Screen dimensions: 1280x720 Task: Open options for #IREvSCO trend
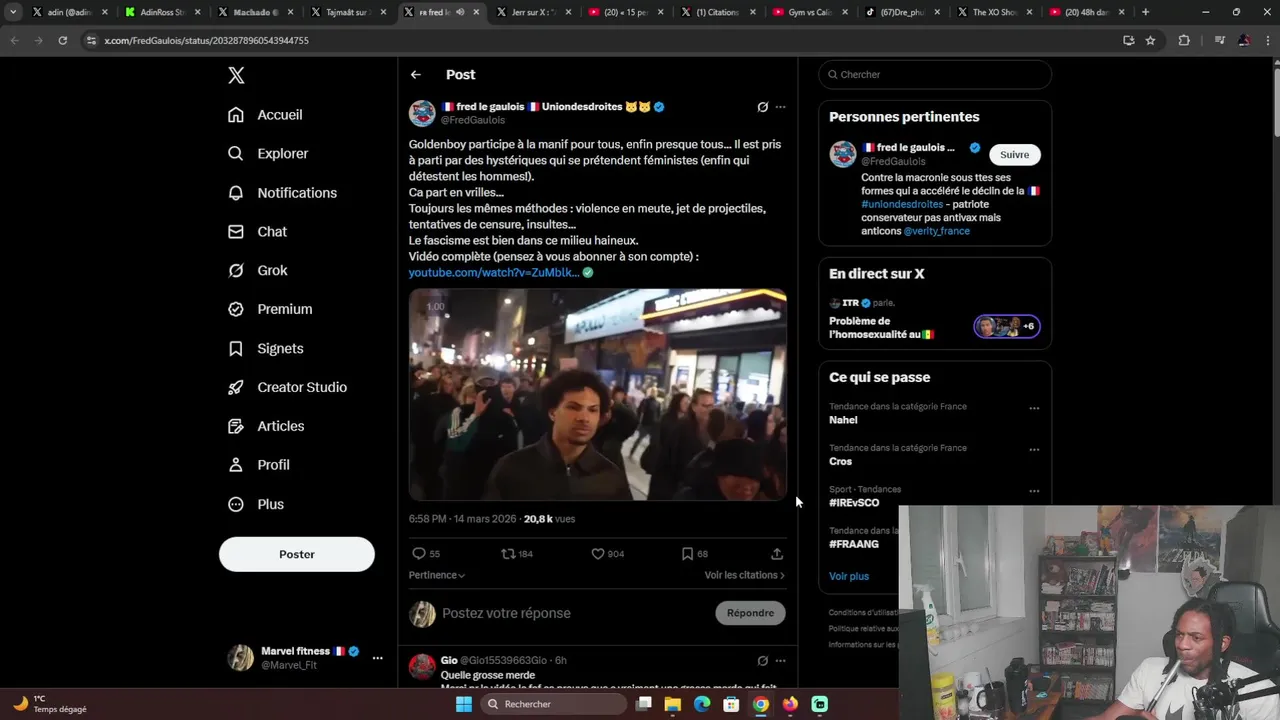pyautogui.click(x=1034, y=491)
